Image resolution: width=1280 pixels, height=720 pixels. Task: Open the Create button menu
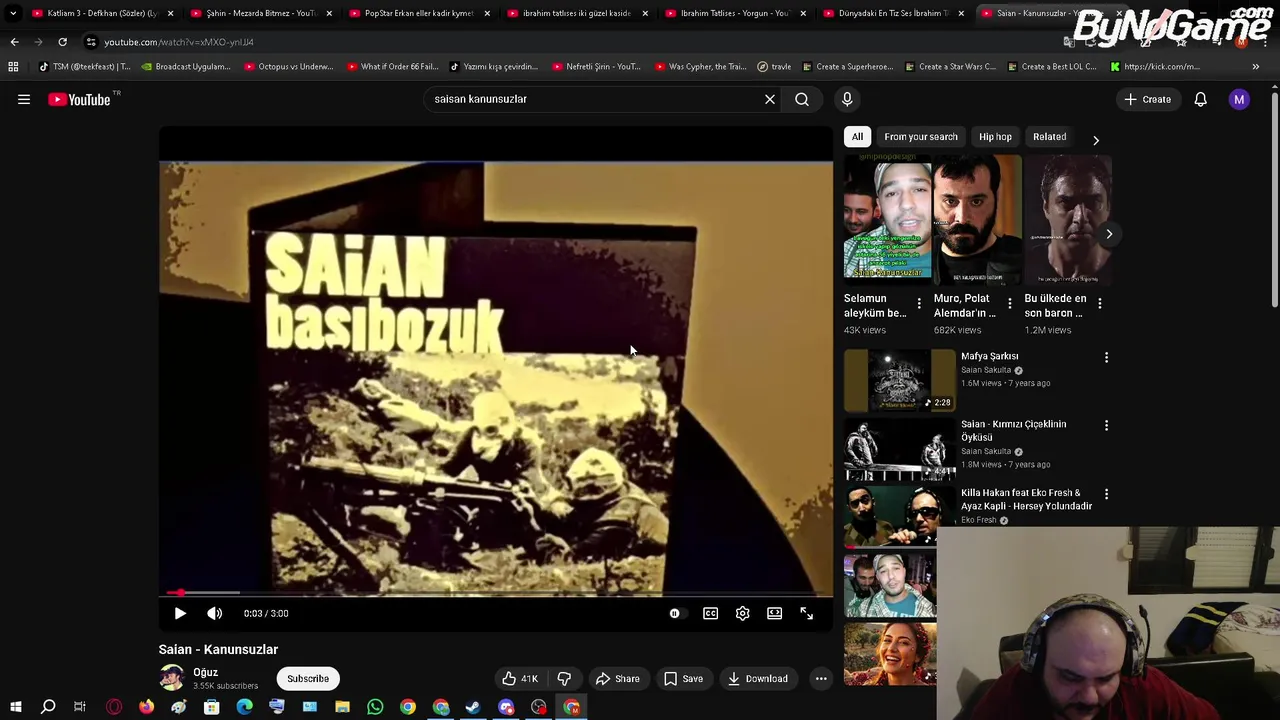[1147, 99]
